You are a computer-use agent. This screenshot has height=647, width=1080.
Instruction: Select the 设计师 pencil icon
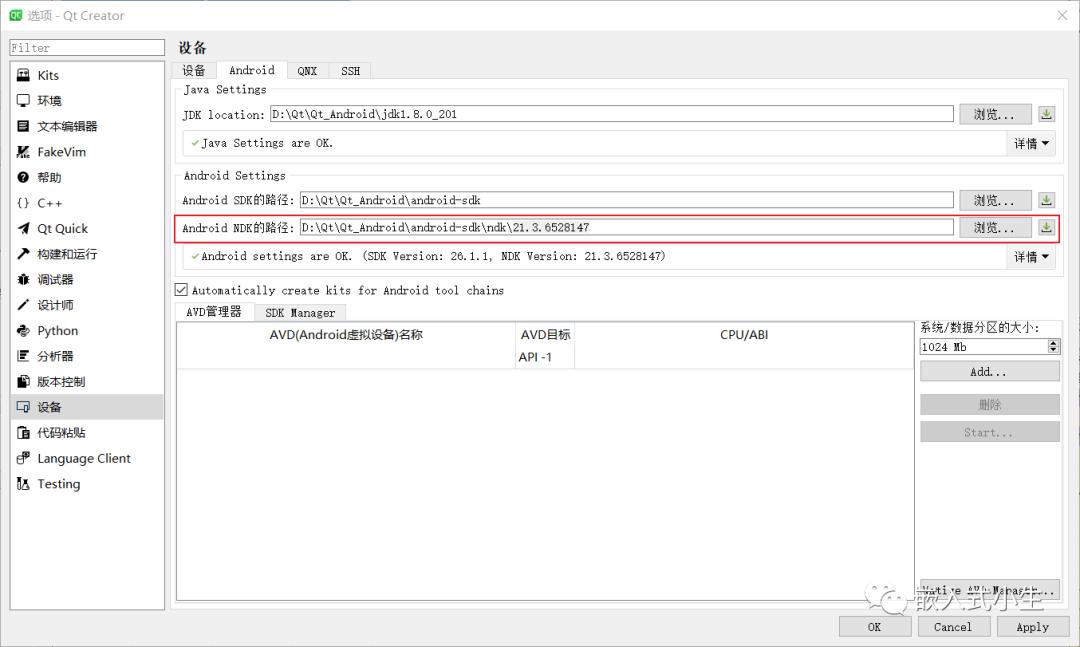pyautogui.click(x=23, y=305)
